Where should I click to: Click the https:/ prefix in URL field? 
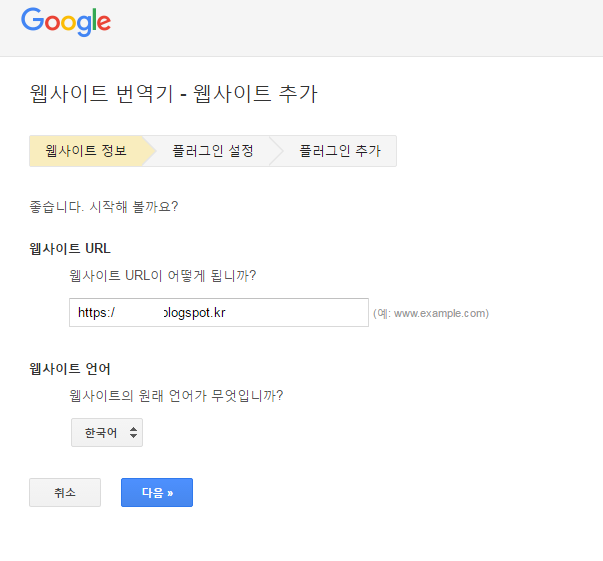(97, 312)
